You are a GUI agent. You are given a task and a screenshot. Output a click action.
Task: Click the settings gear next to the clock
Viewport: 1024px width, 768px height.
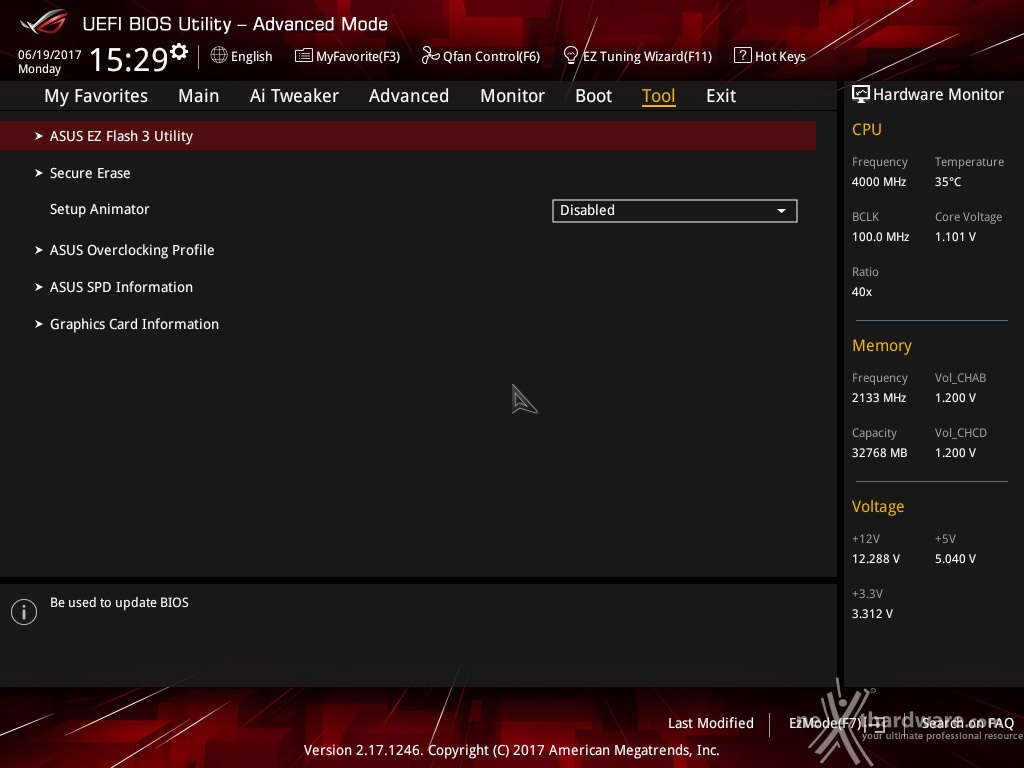click(178, 52)
